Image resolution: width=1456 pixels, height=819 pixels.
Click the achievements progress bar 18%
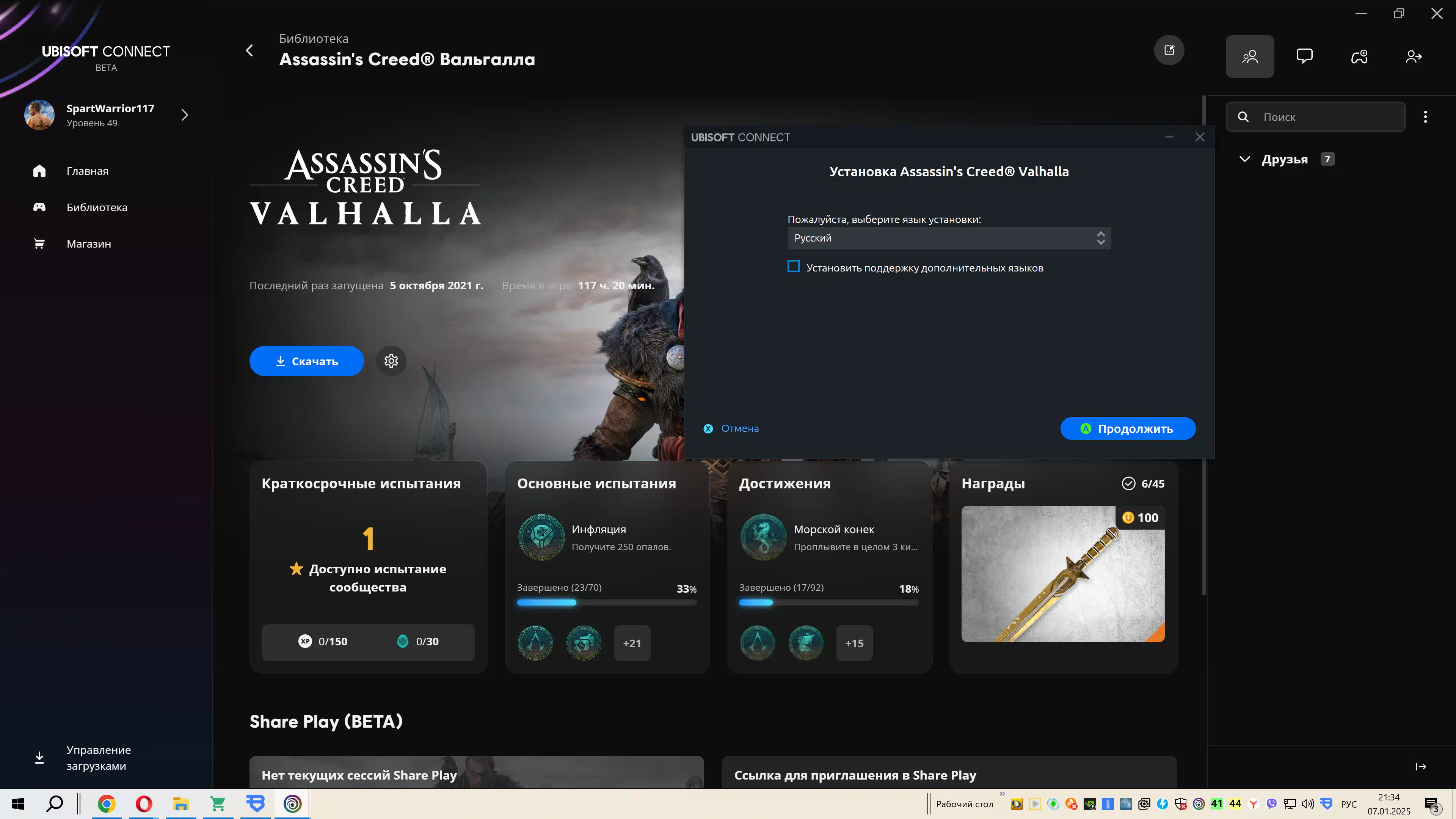tap(828, 602)
